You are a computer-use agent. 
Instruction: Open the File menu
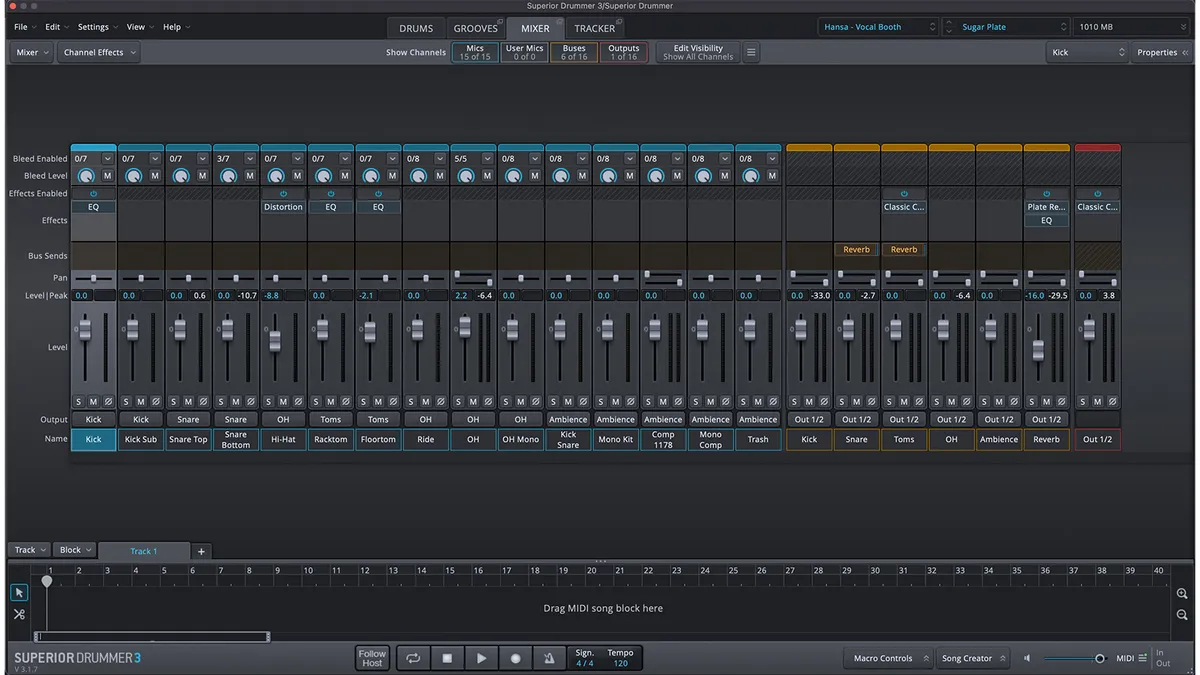point(25,27)
